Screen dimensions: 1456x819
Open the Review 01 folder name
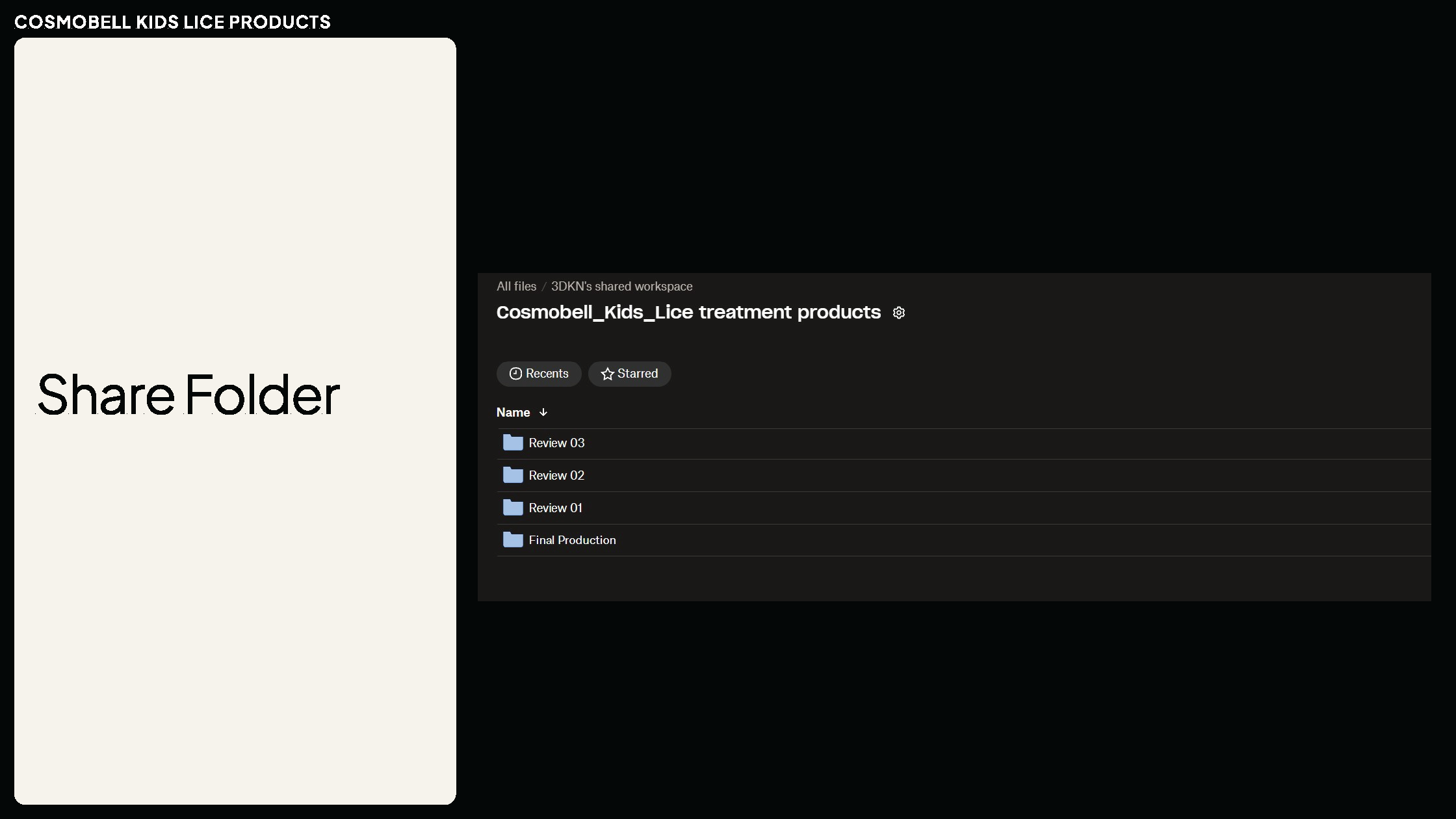[555, 508]
